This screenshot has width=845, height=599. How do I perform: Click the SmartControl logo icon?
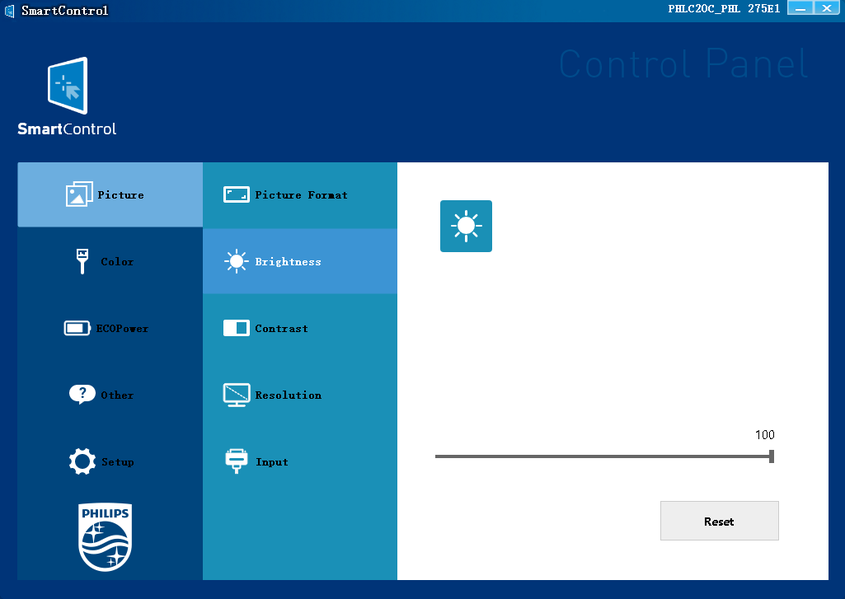[x=67, y=86]
